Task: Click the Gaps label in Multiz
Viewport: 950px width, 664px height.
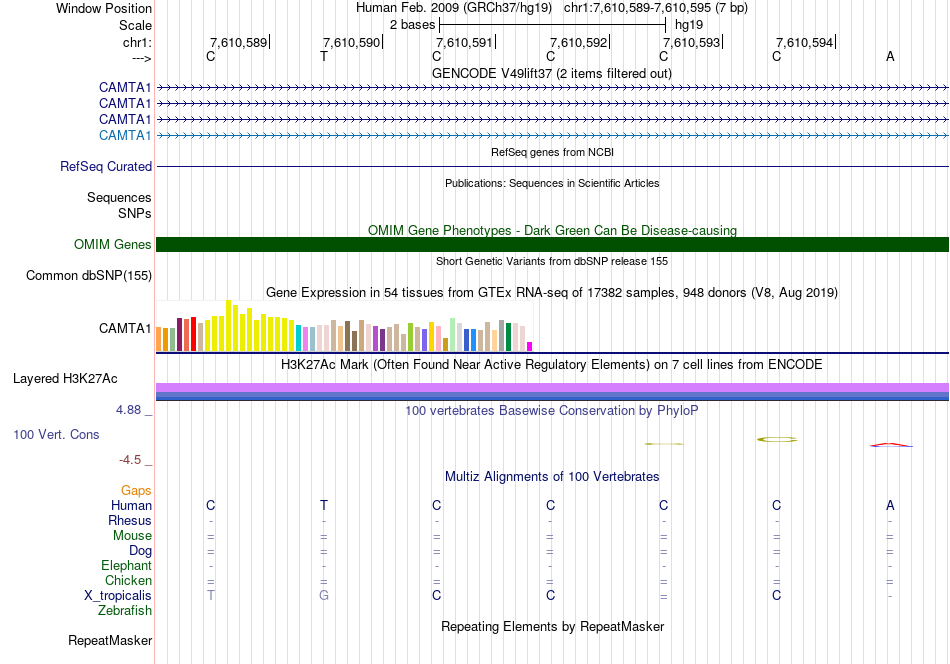Action: pyautogui.click(x=136, y=490)
